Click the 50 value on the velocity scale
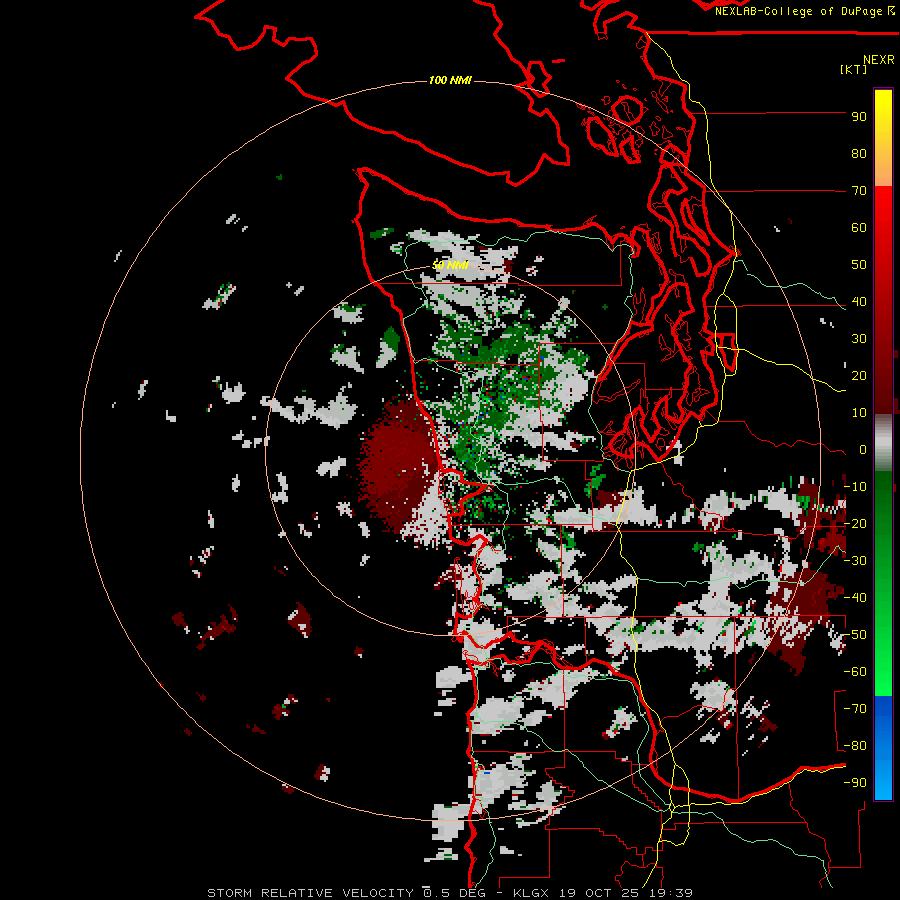900x900 pixels. pos(859,265)
